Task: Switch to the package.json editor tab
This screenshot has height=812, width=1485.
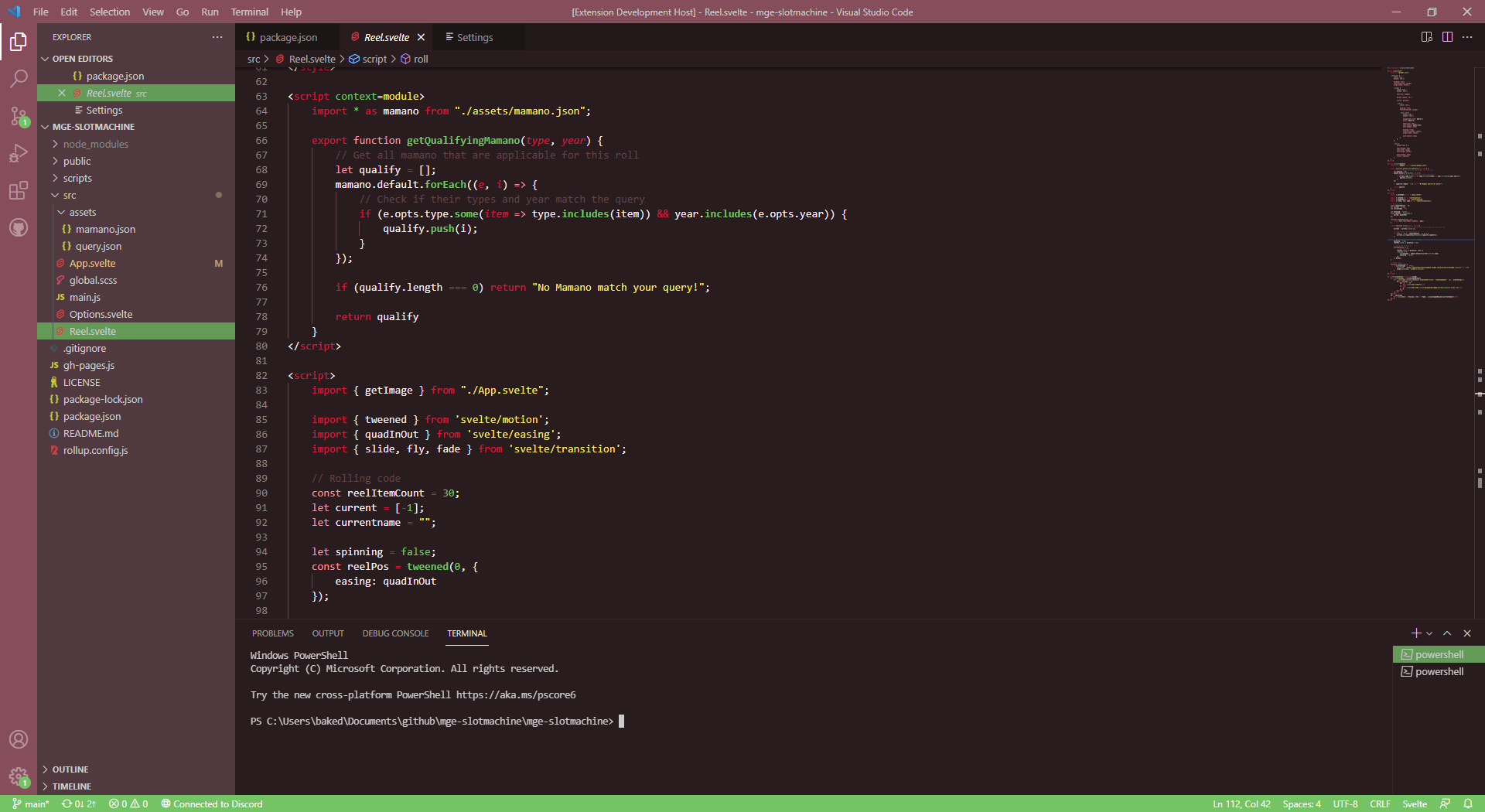Action: click(x=288, y=37)
